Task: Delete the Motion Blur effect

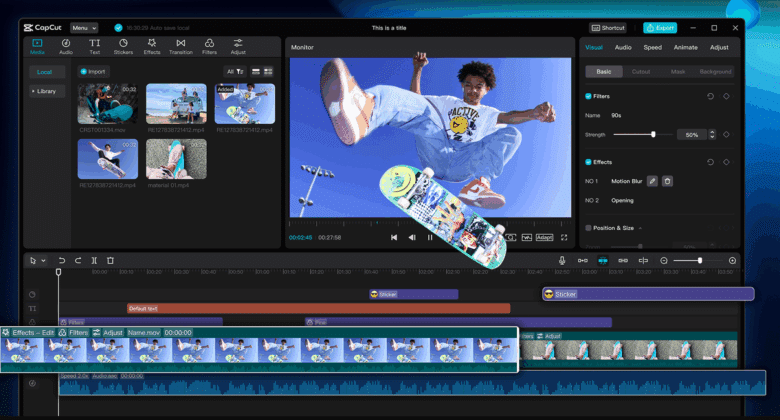Action: pos(668,181)
